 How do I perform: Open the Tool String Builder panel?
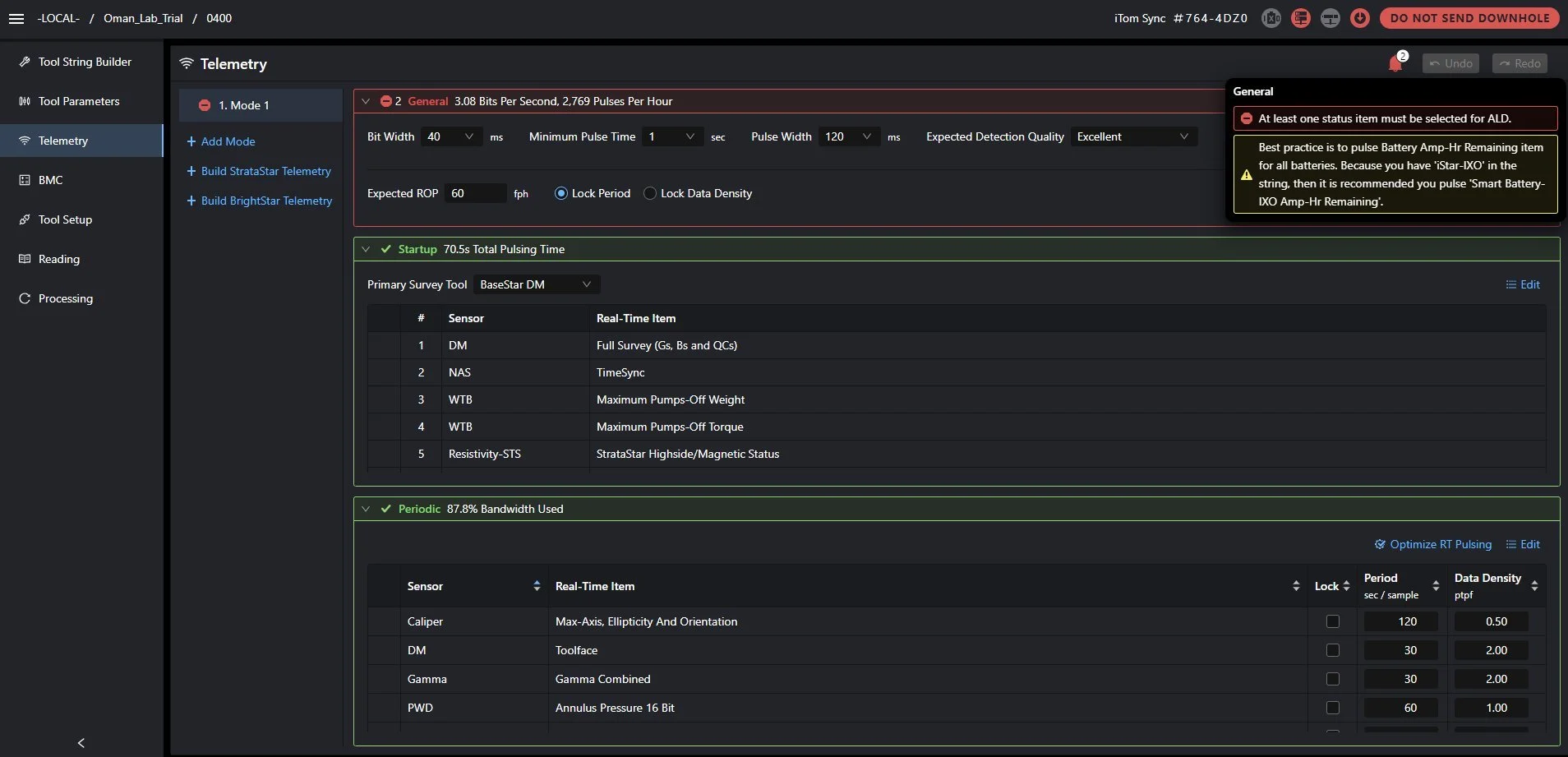pyautogui.click(x=82, y=62)
